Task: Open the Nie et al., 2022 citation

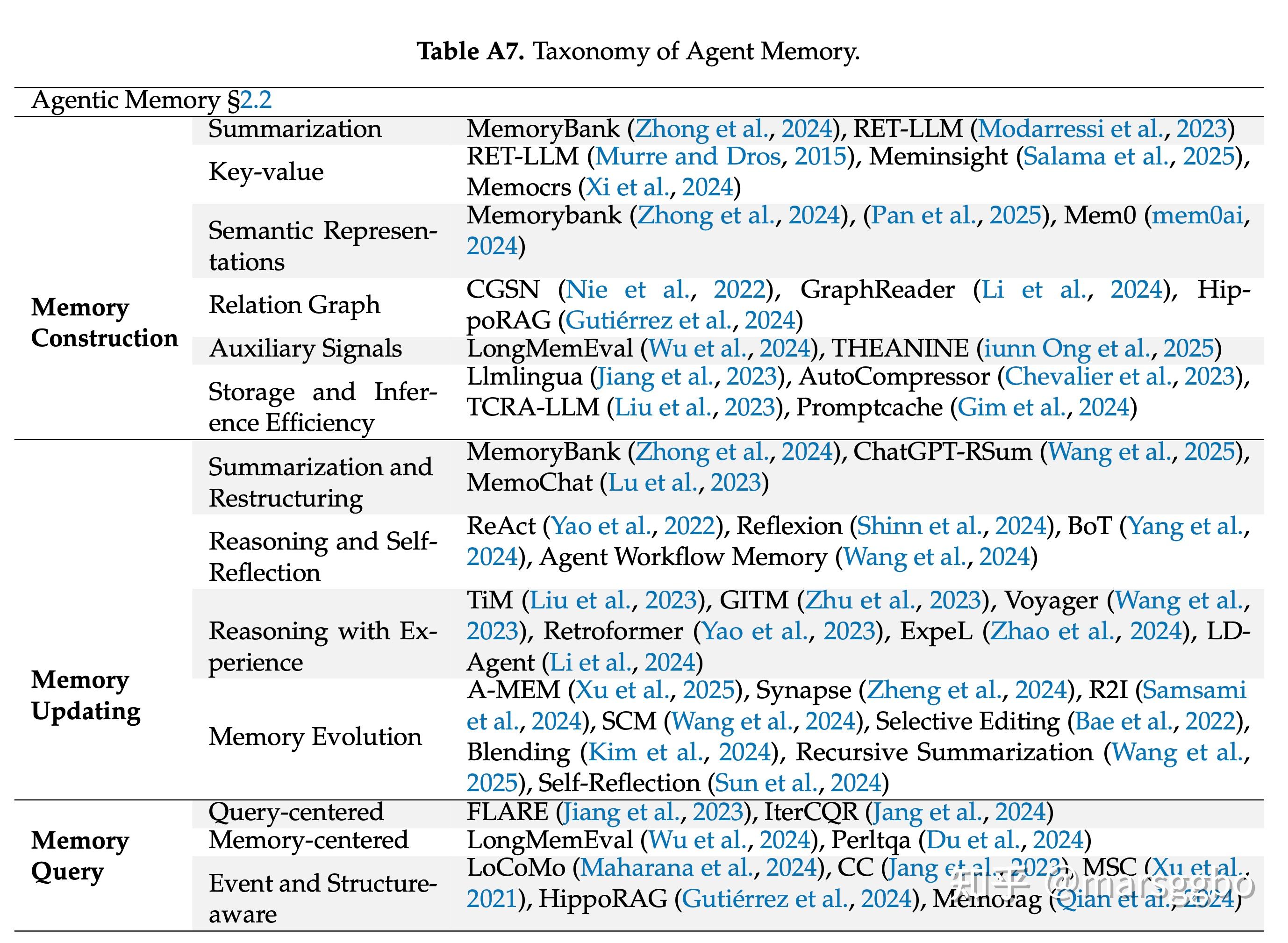Action: pyautogui.click(x=665, y=290)
